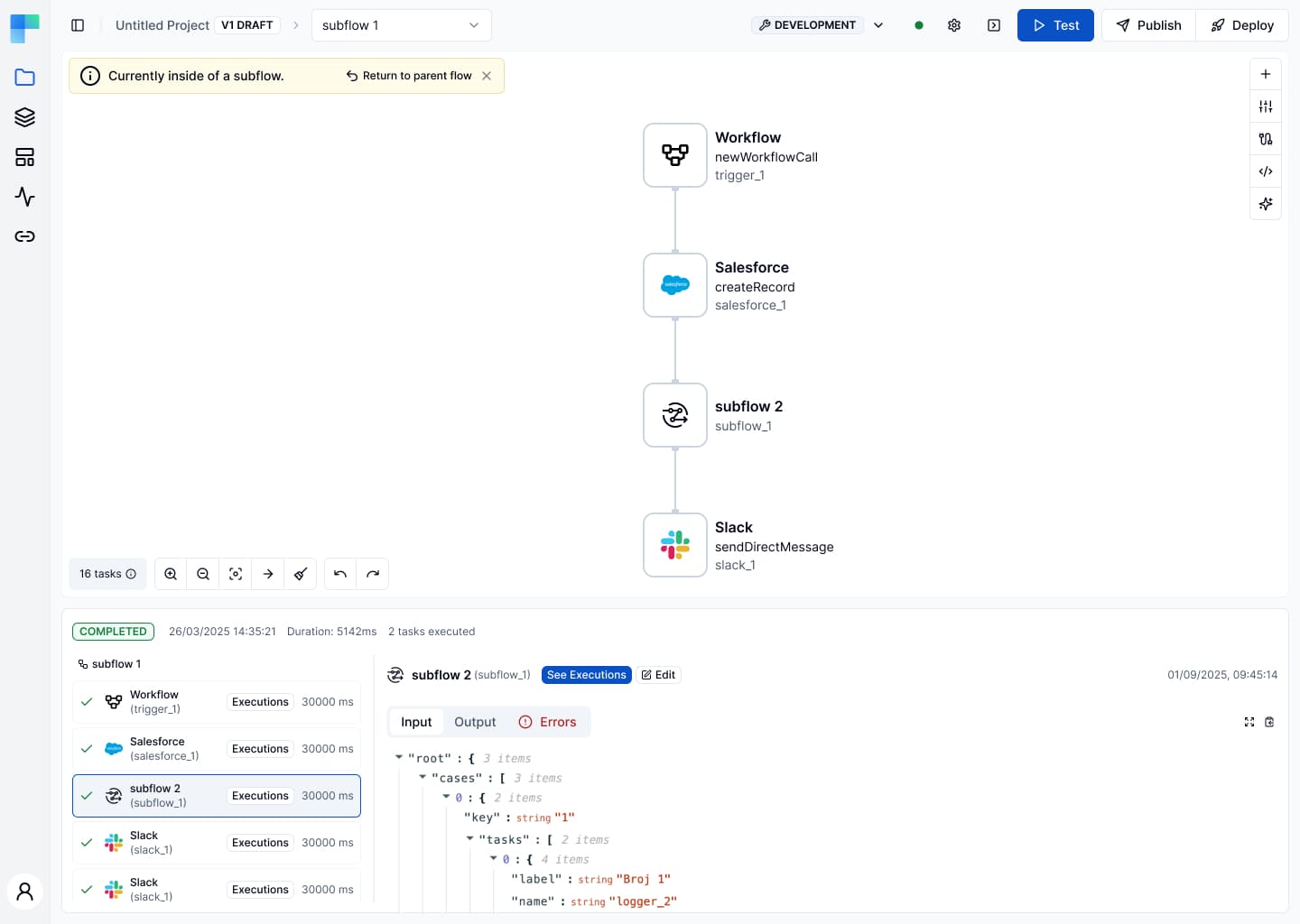Expand the JSON viewer fullscreen icon

coord(1249,722)
